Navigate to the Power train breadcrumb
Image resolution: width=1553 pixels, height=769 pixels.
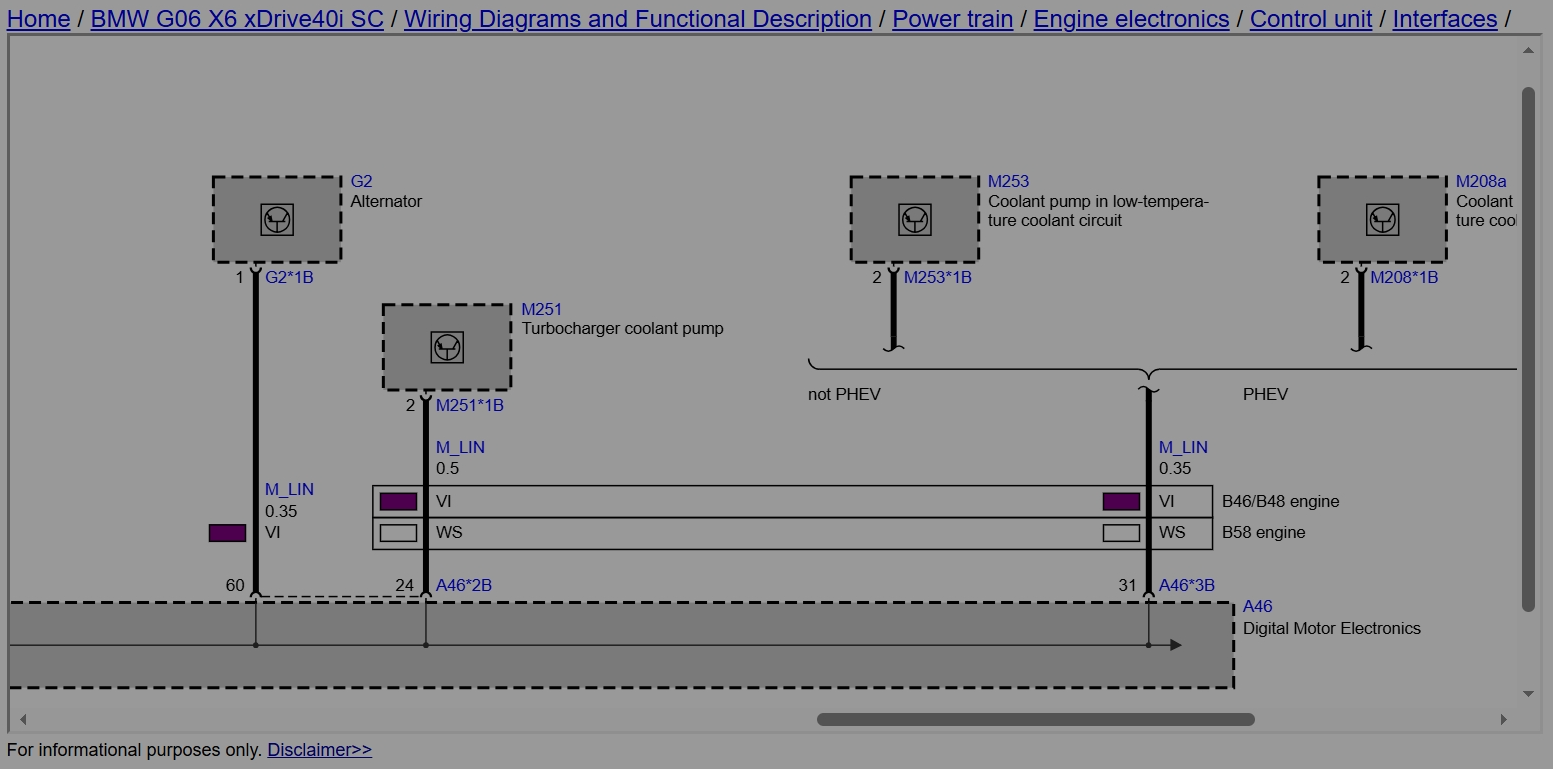point(953,19)
